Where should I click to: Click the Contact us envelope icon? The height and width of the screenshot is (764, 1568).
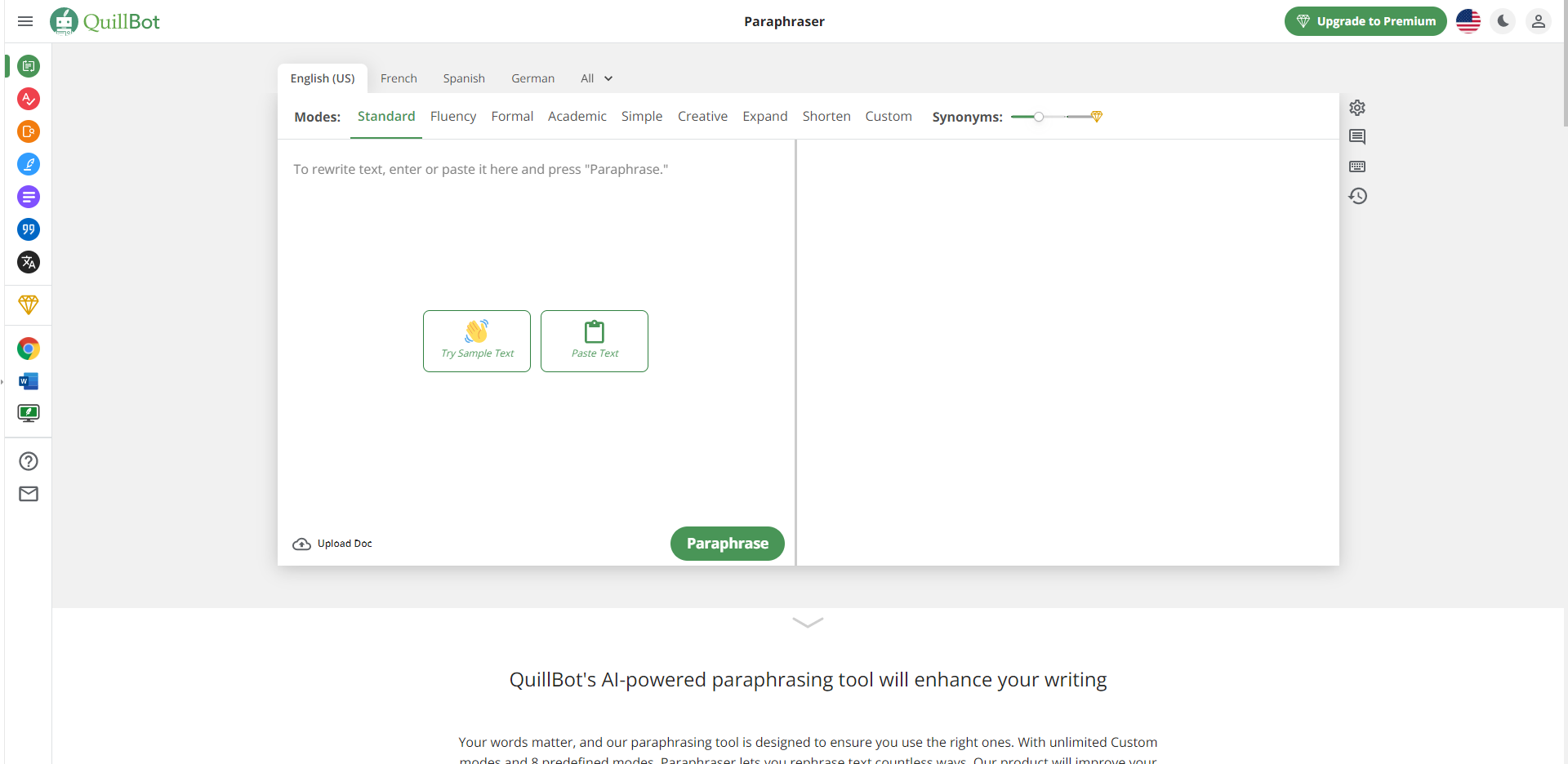29,494
